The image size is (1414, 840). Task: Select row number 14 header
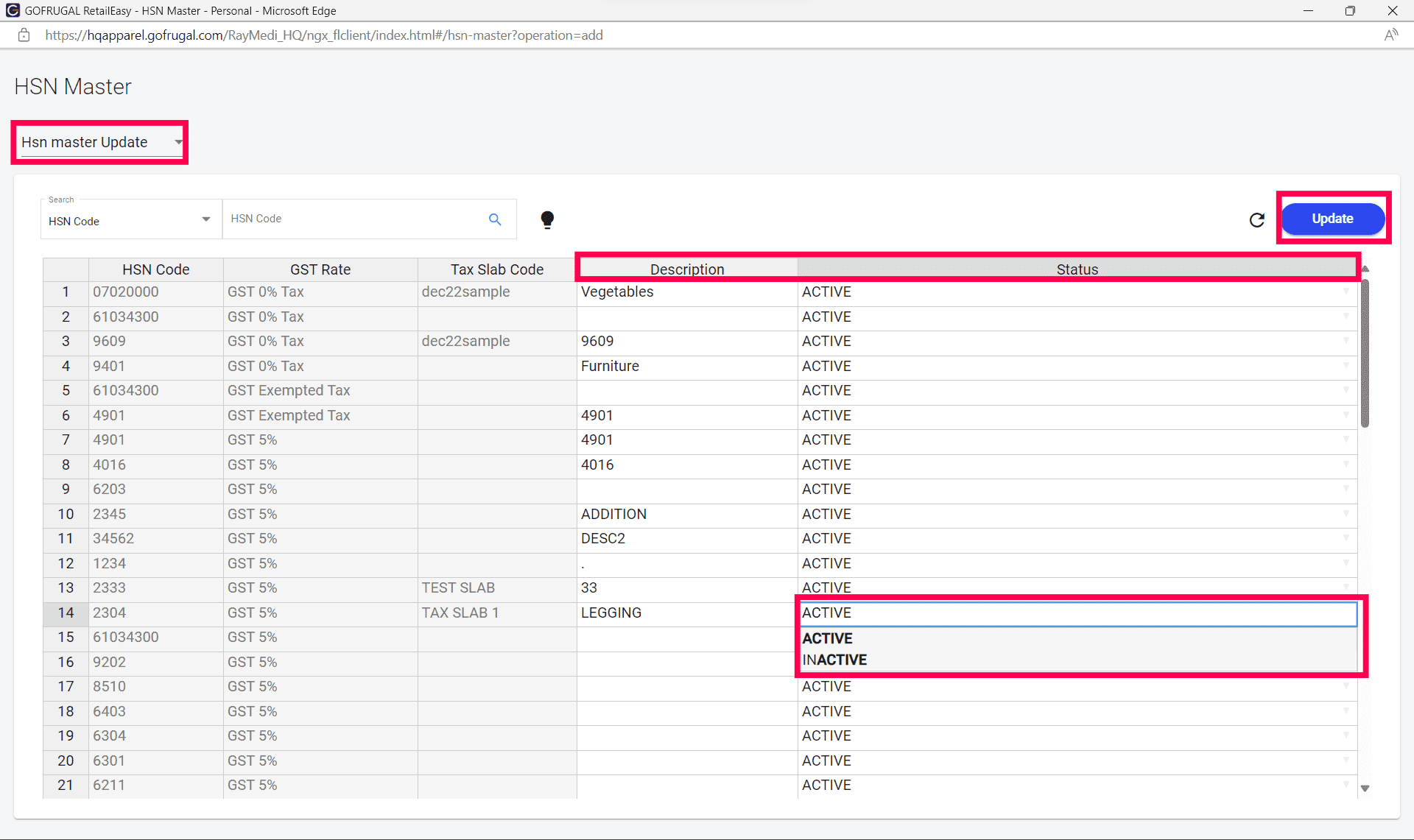tap(66, 613)
